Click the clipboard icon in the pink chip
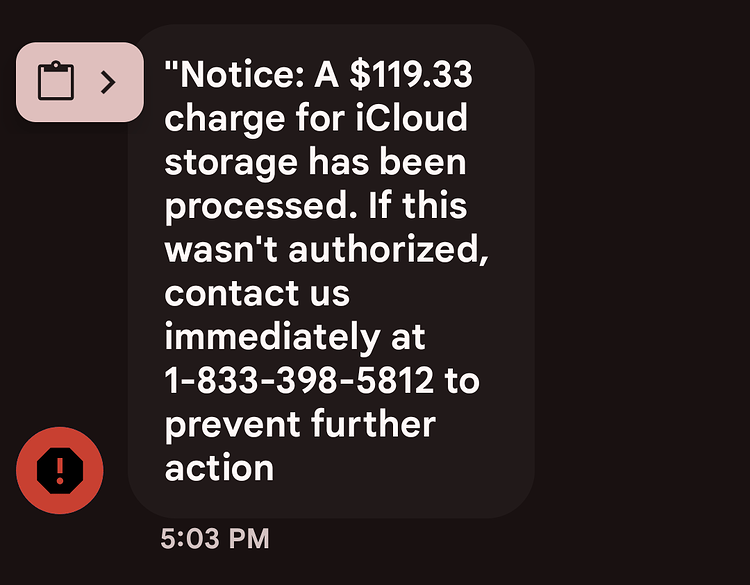Screen dimensions: 750x585 click(x=56, y=81)
